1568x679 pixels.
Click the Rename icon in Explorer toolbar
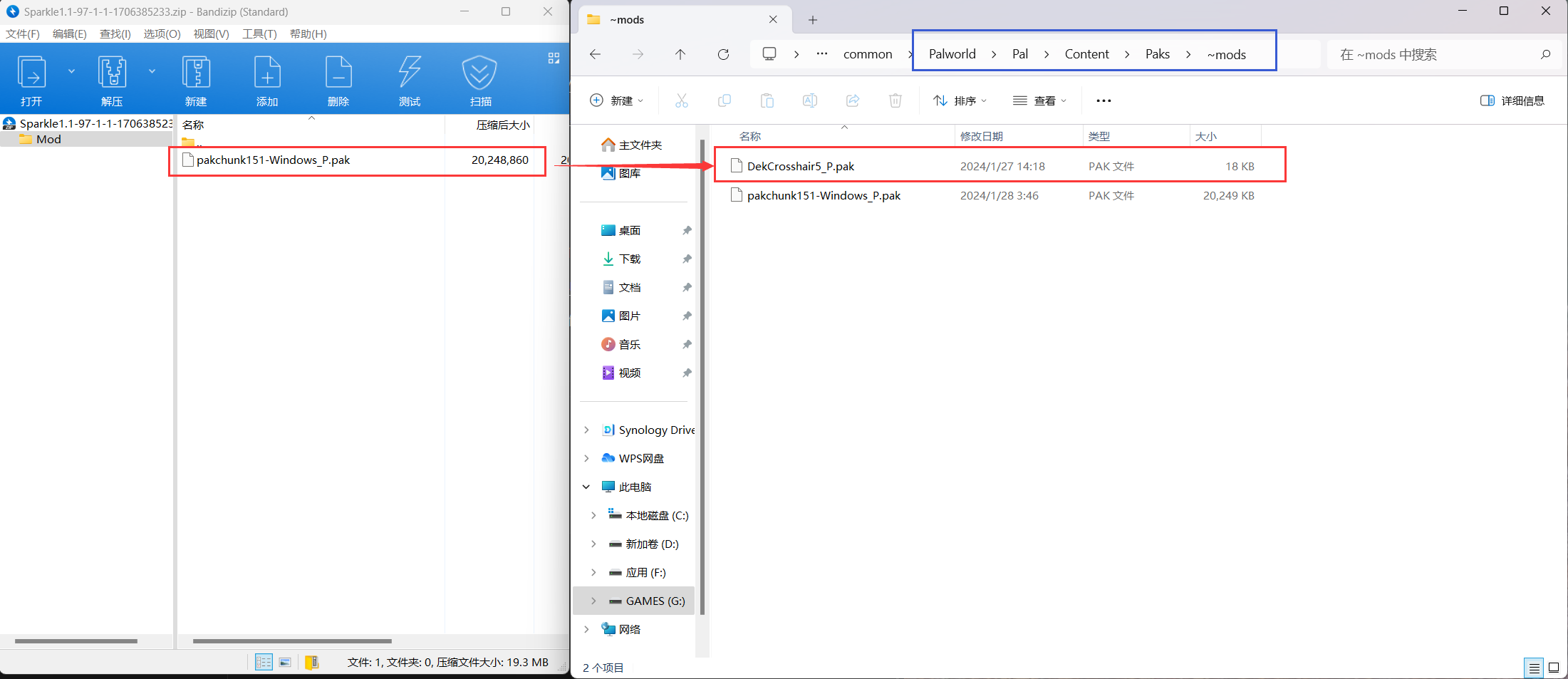click(x=810, y=100)
